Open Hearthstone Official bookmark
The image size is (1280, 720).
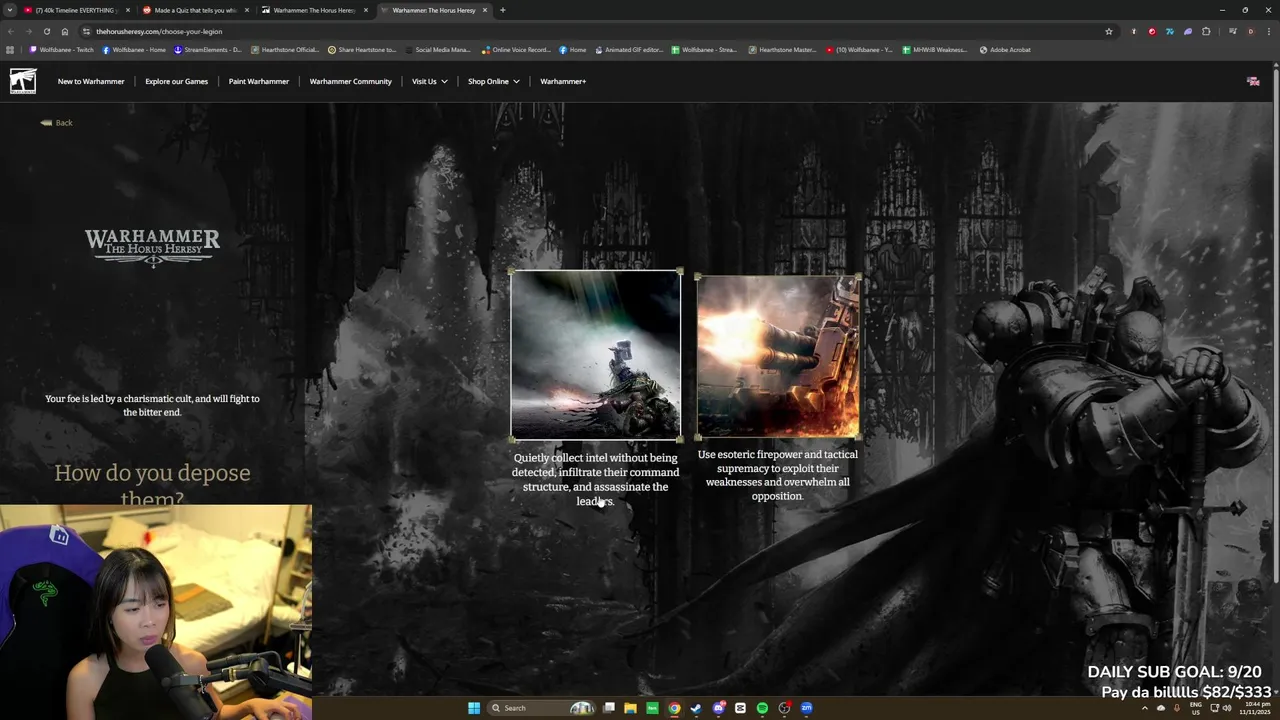[x=285, y=50]
